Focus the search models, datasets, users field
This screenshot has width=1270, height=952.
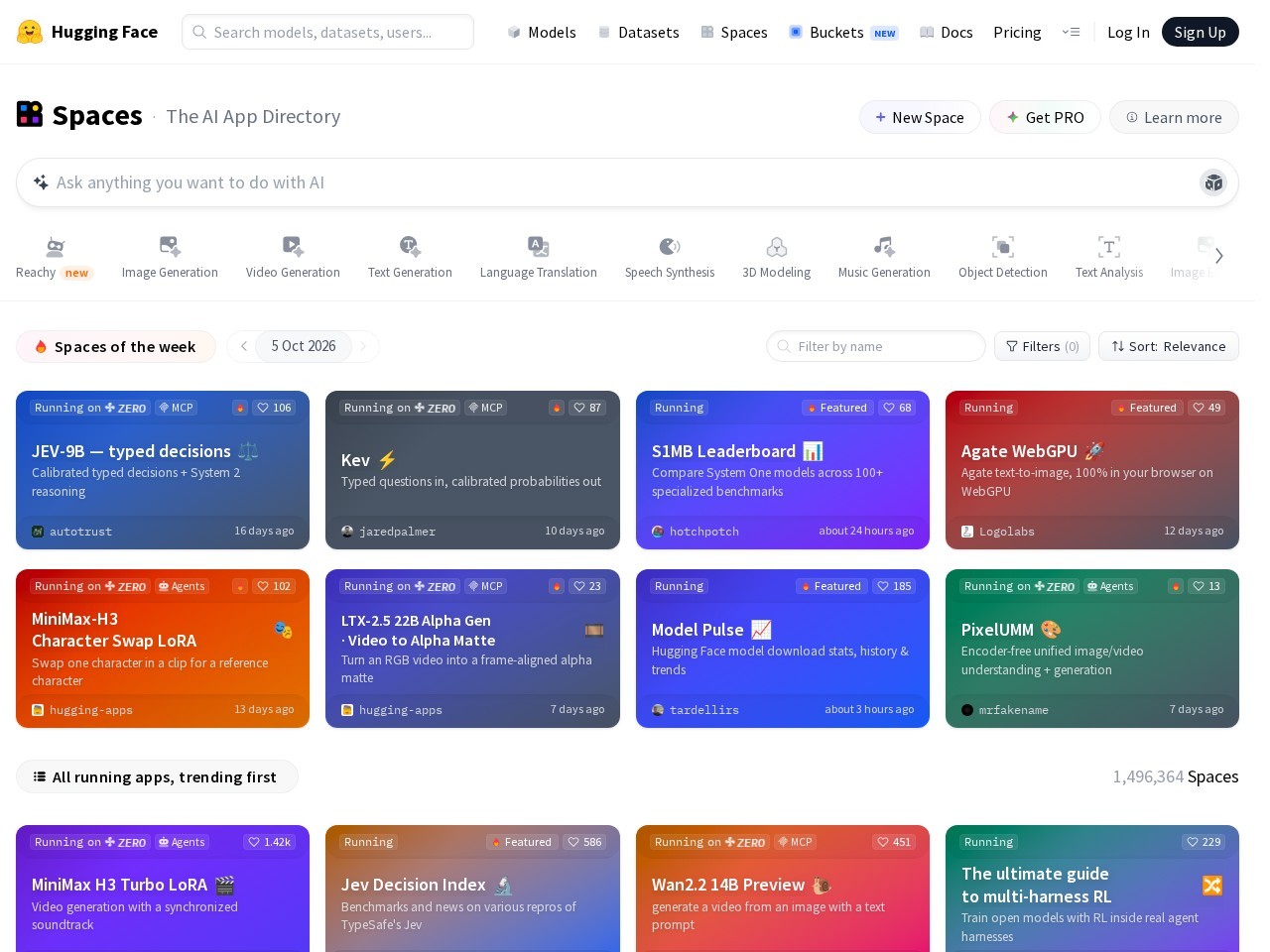(327, 32)
